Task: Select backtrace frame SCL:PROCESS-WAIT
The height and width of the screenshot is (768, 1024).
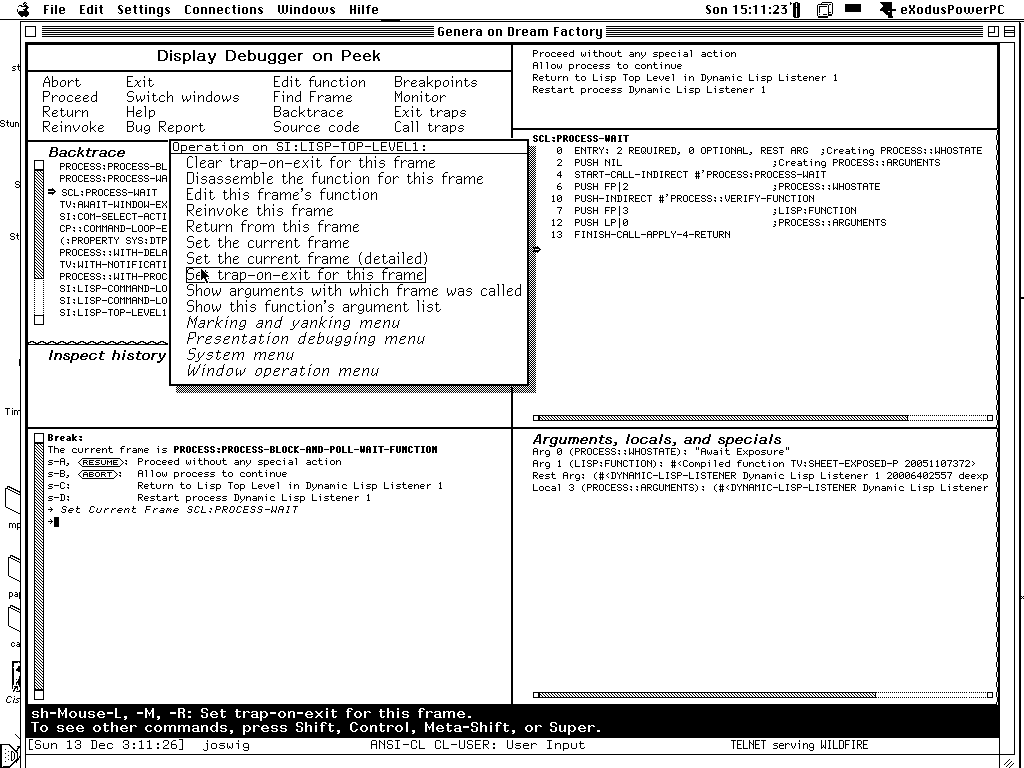Action: coord(109,193)
